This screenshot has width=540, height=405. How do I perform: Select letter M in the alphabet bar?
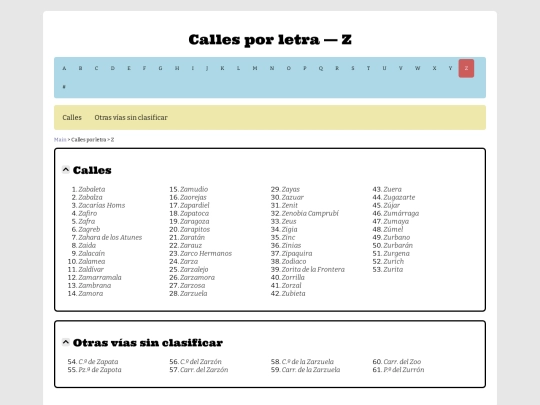point(255,68)
